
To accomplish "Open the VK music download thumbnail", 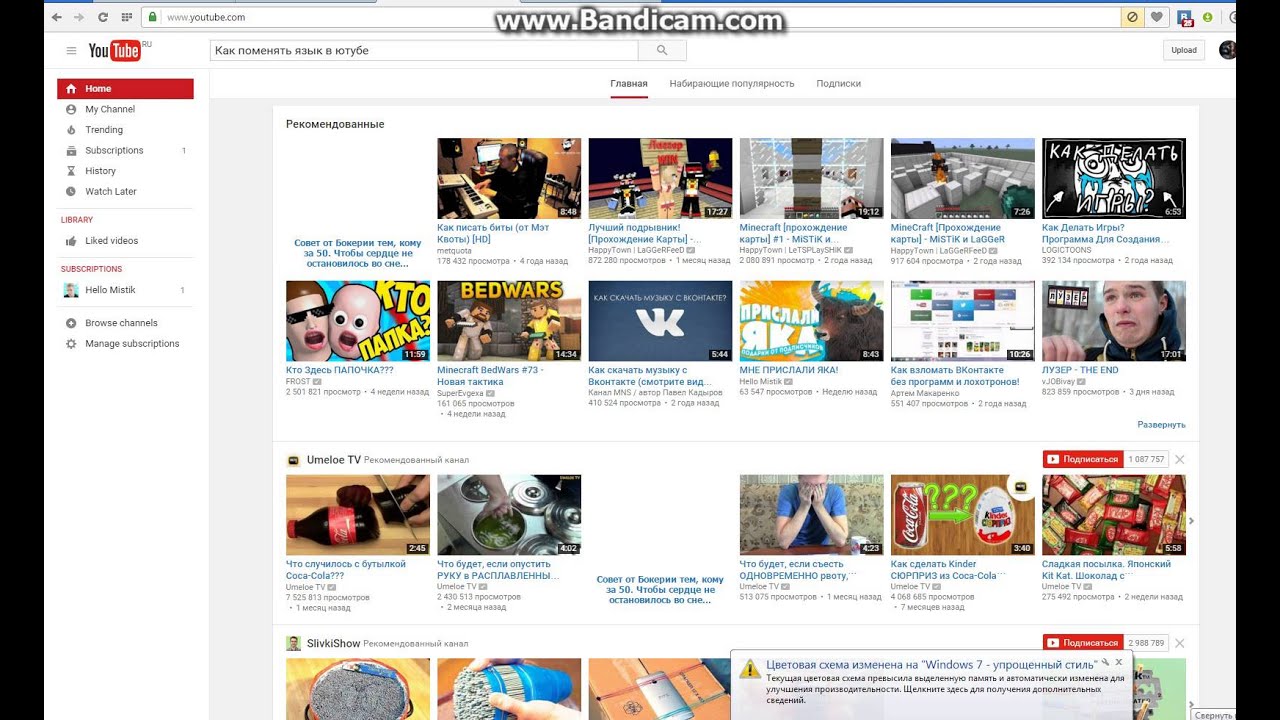I will pyautogui.click(x=660, y=321).
